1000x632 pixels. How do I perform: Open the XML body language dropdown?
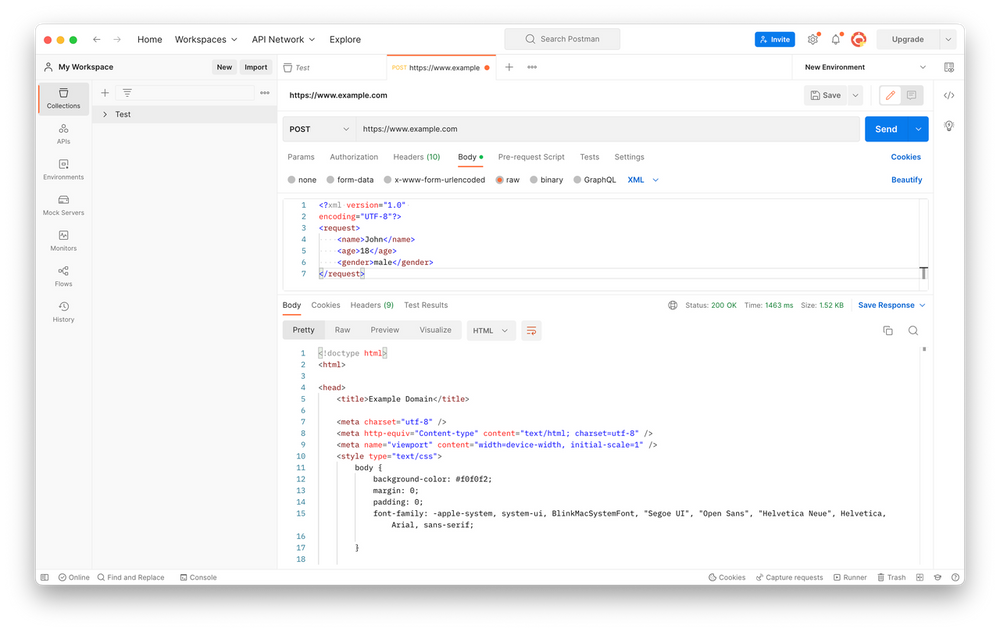point(643,180)
